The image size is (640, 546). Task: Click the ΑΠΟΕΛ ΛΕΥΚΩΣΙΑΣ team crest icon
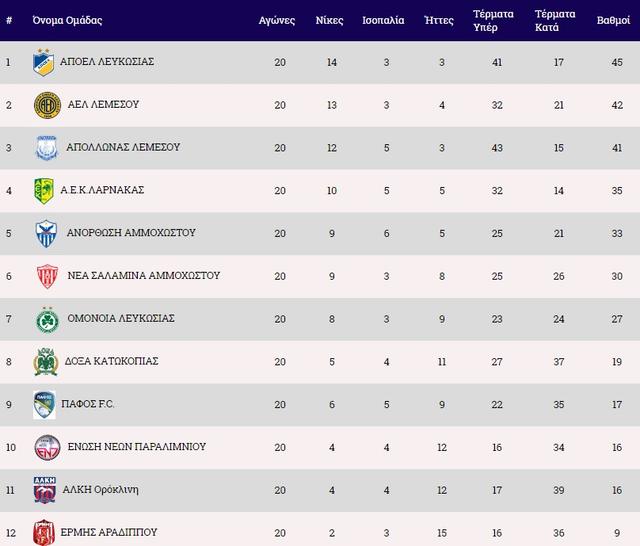(43, 62)
